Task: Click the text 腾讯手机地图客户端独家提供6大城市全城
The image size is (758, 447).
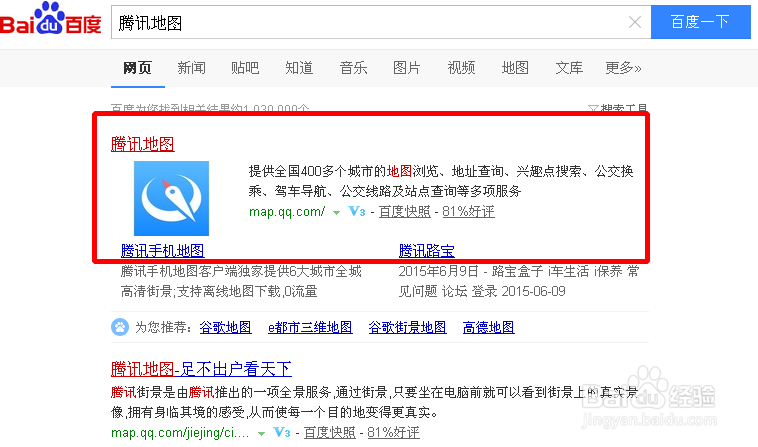Action: 241,272
